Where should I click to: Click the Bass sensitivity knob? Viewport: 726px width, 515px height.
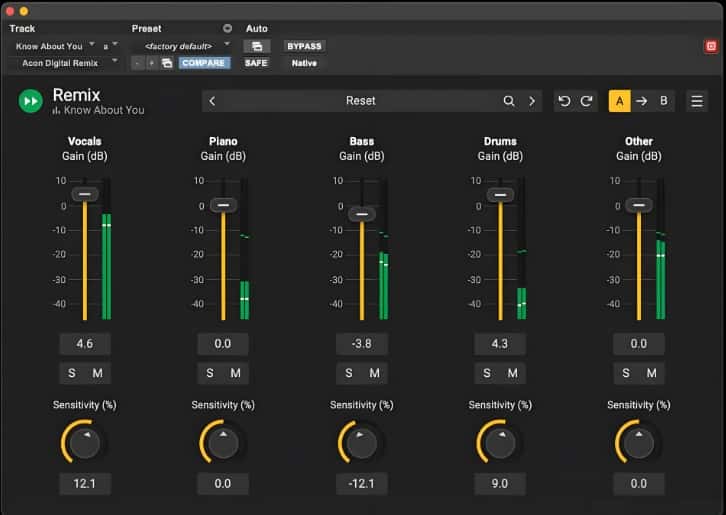coord(362,443)
